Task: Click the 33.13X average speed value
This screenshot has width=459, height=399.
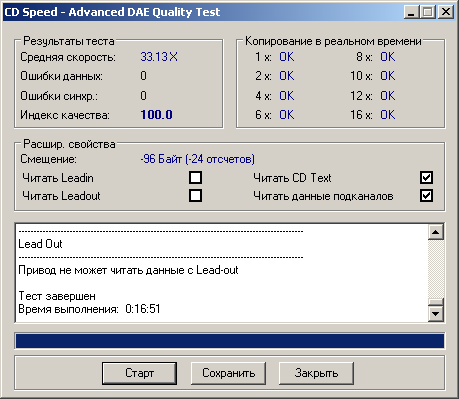Action: click(x=159, y=57)
